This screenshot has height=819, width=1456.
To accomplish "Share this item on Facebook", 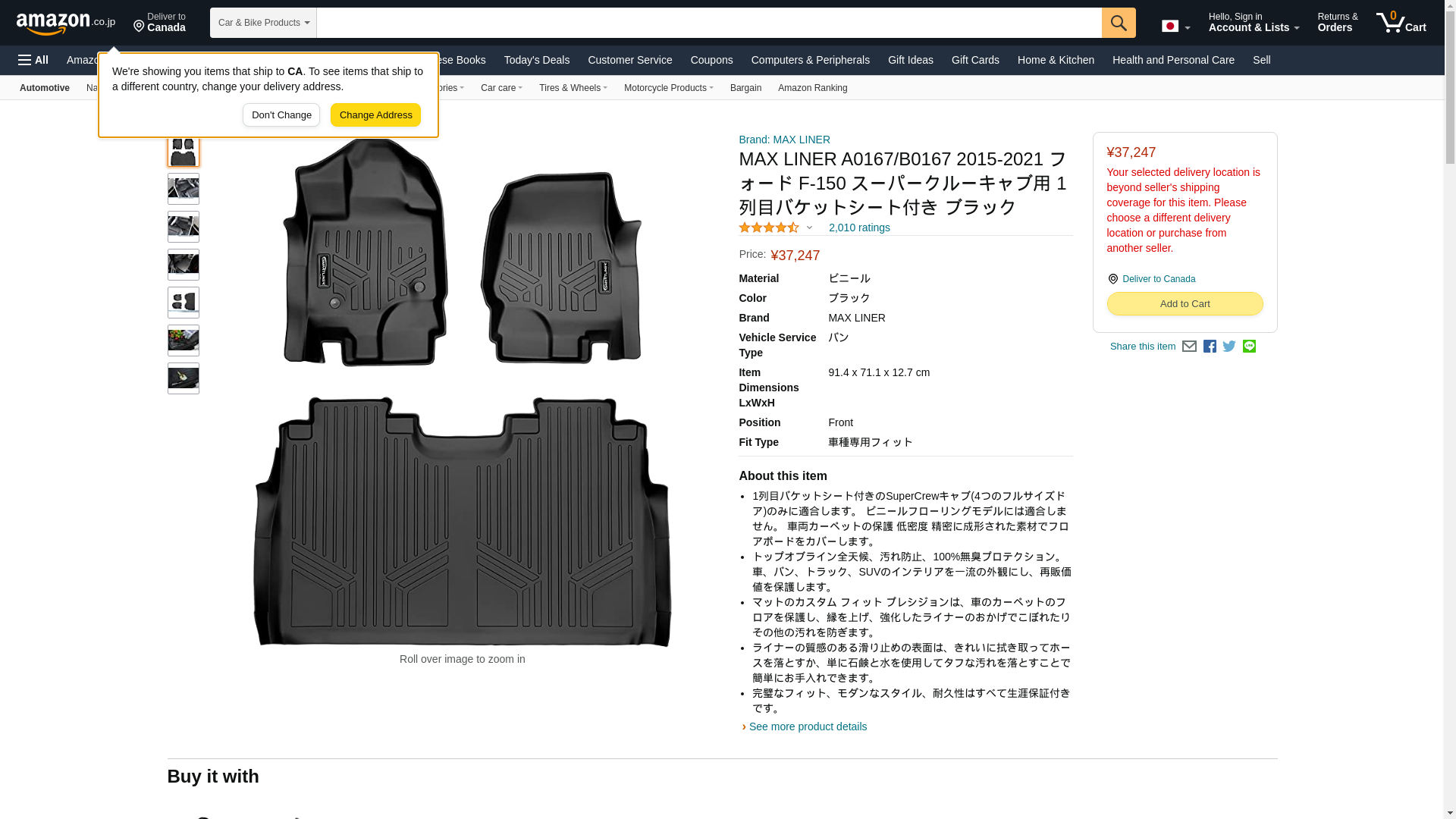I will [x=1210, y=347].
